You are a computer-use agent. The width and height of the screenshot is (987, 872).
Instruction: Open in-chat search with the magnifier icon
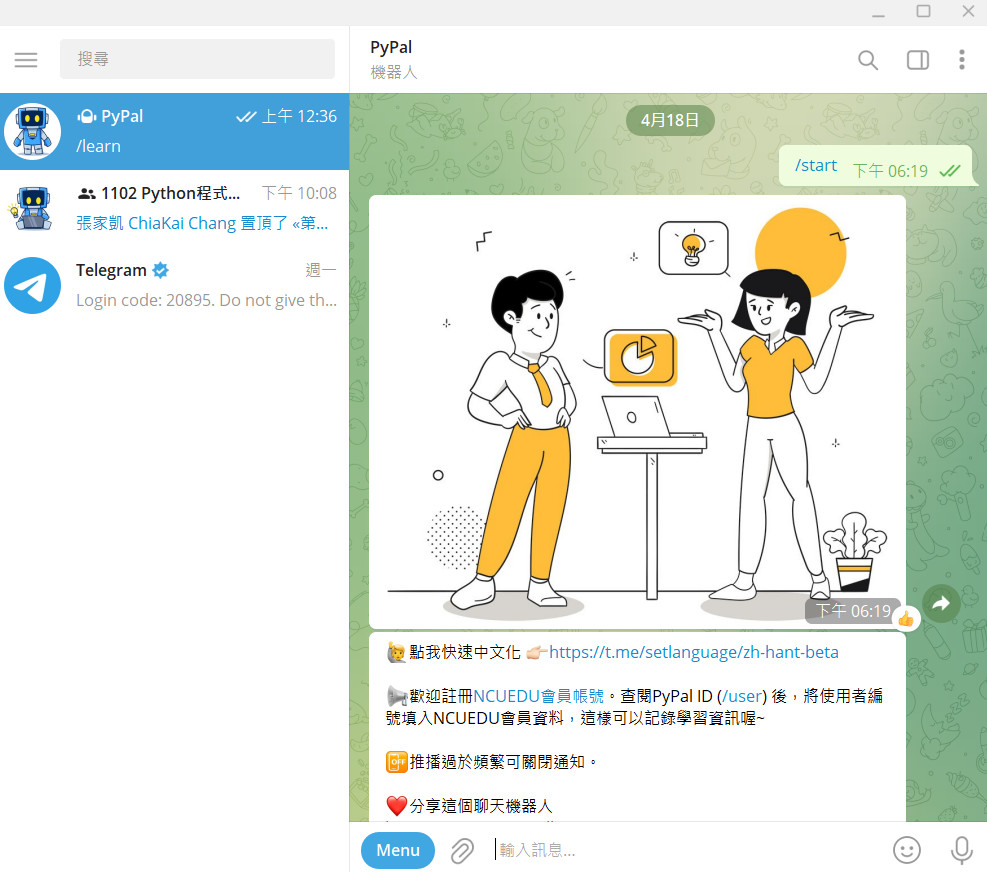click(x=868, y=60)
